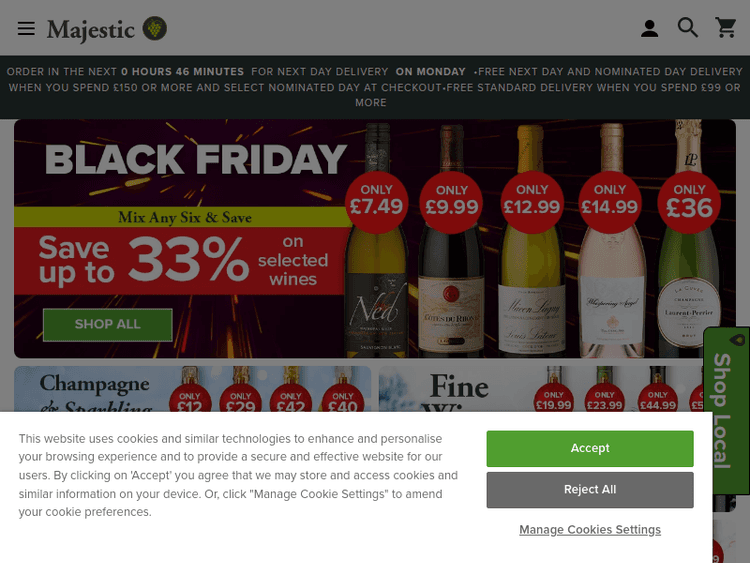
Task: Click the delivery information notice bar
Action: pos(375,87)
